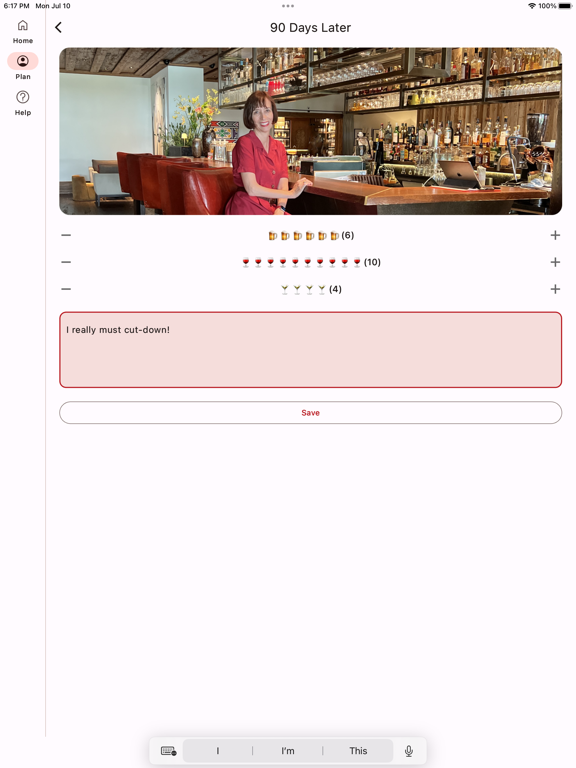Image resolution: width=576 pixels, height=768 pixels.
Task: Choose the "I'm" keyboard suggestion
Action: 288,751
